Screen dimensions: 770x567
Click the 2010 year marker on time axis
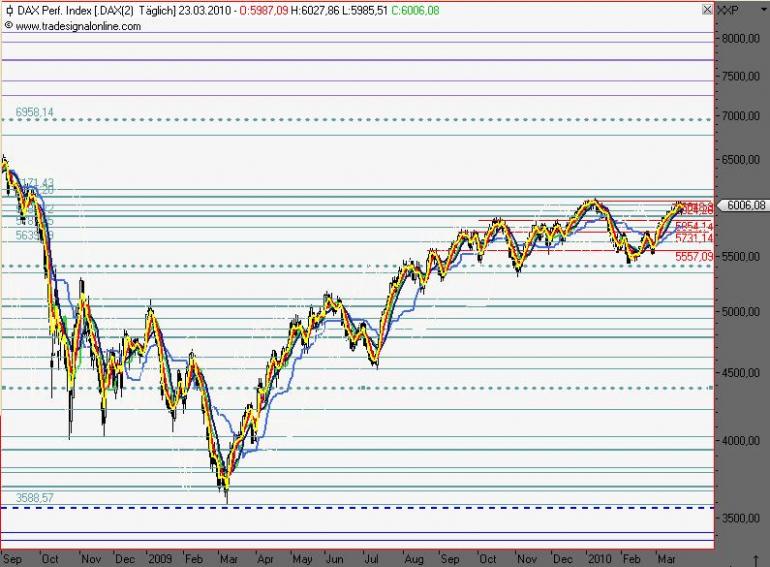click(x=600, y=559)
